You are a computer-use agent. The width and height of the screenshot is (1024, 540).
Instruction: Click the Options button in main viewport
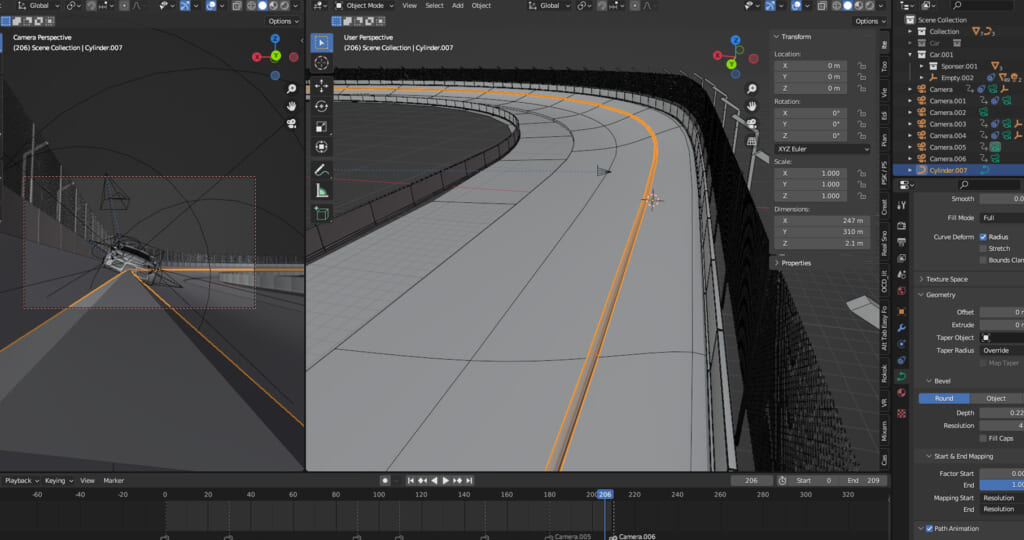(x=866, y=21)
